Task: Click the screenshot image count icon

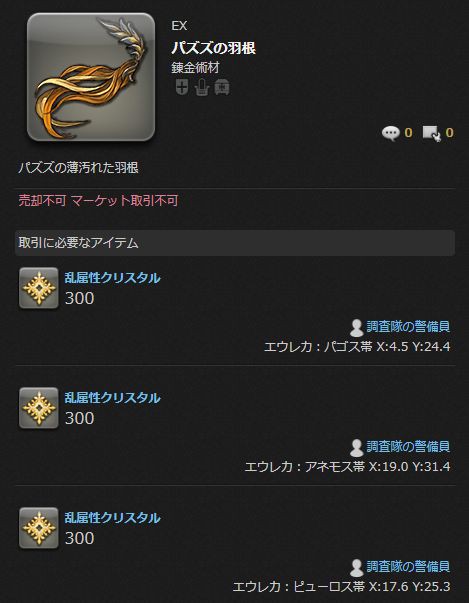Action: coord(432,133)
